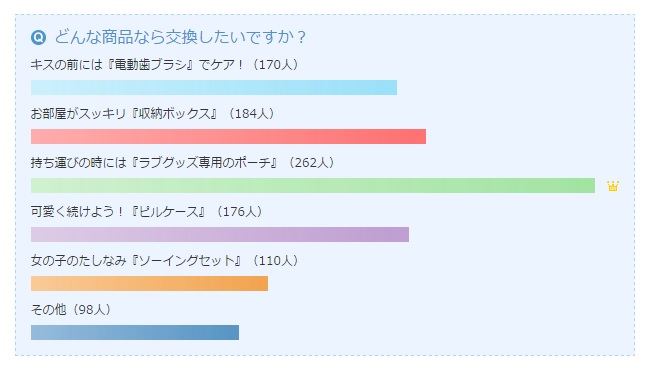Viewport: 647px width, 368px height.
Task: Click the red 収納ボックス bar
Action: [x=228, y=137]
